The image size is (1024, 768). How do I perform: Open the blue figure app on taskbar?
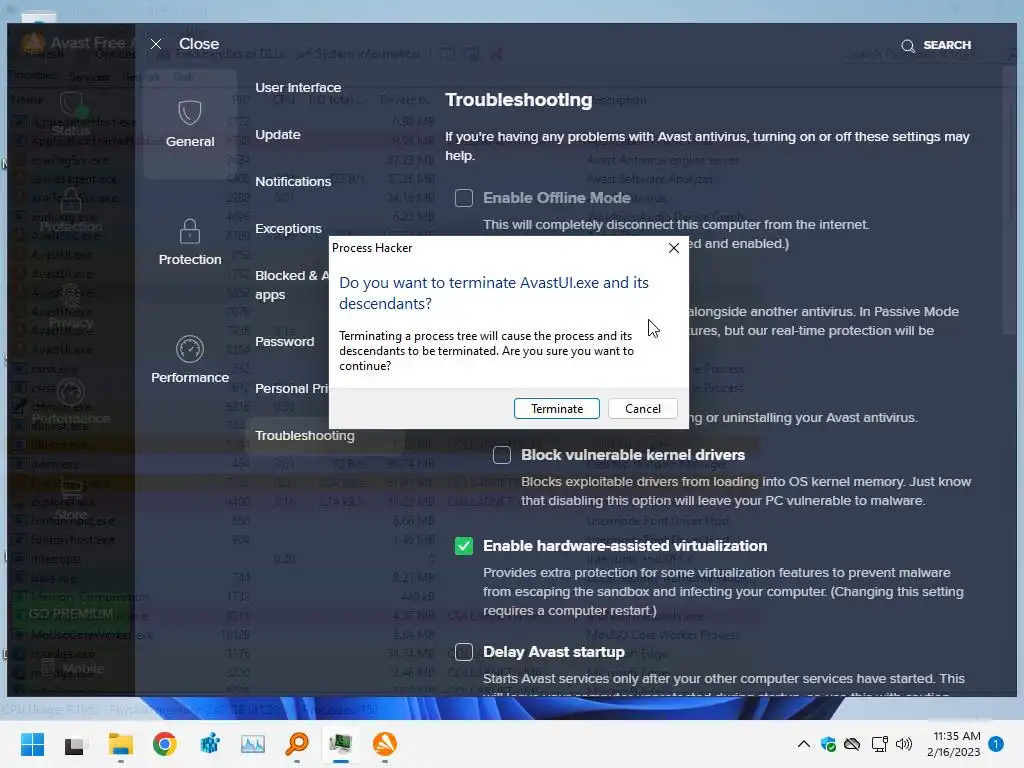coord(209,744)
